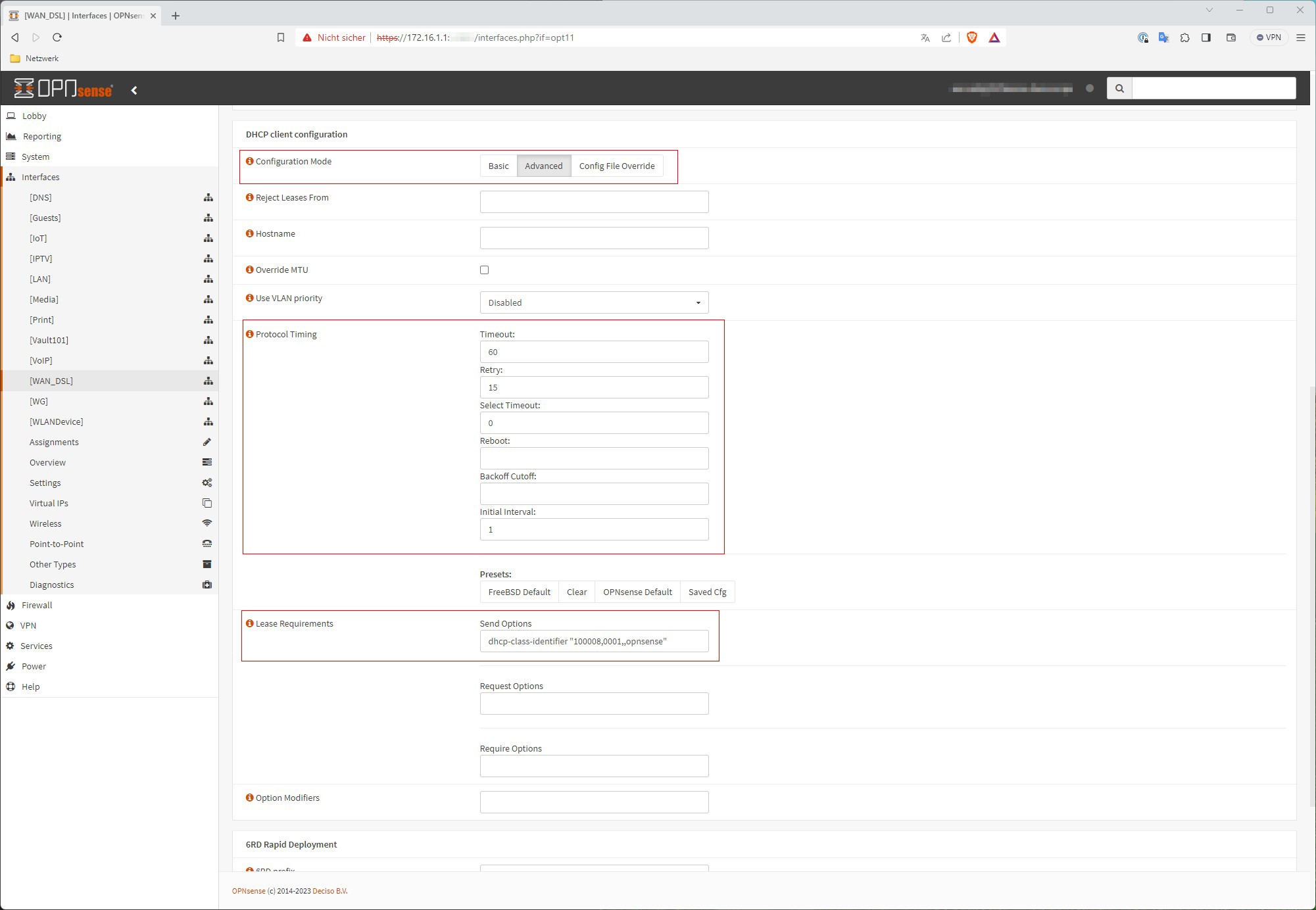This screenshot has height=910, width=1316.
Task: Click the Saved Cfg preset button
Action: point(706,591)
